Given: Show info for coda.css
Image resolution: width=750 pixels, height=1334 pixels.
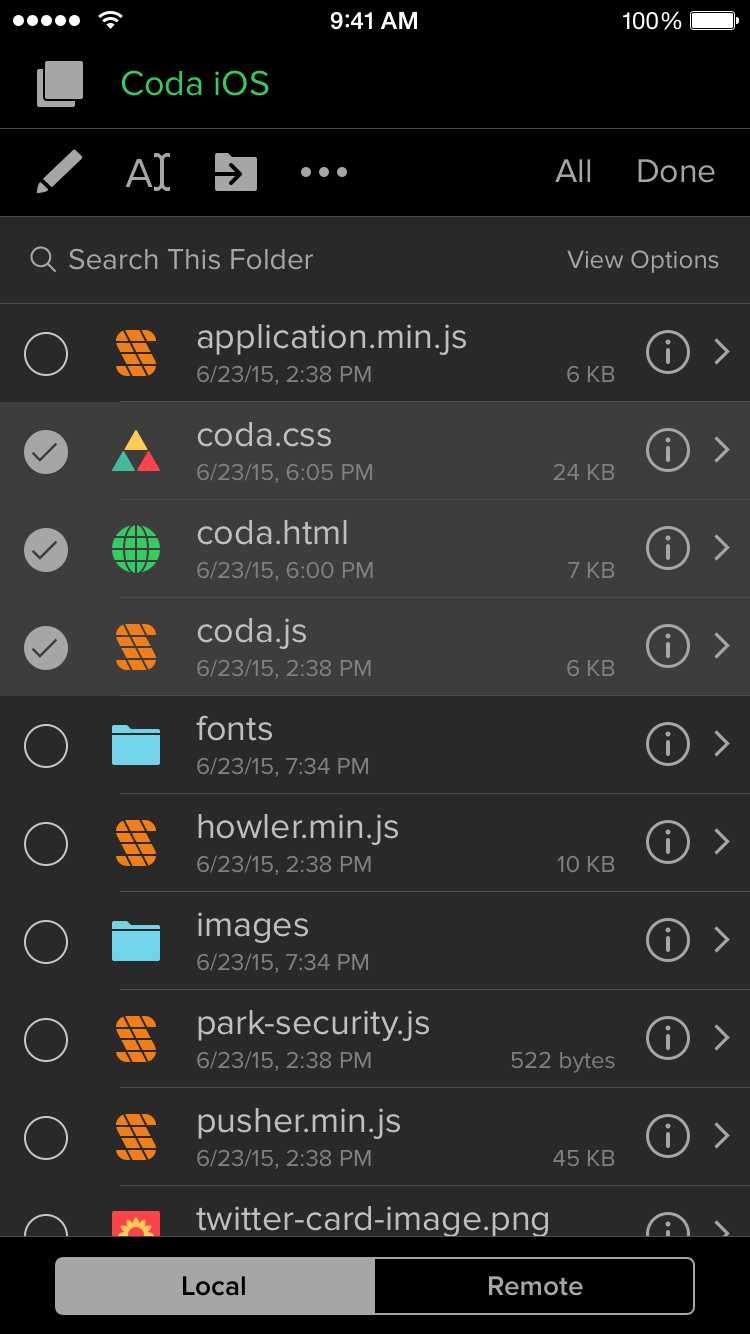Looking at the screenshot, I should coord(667,451).
